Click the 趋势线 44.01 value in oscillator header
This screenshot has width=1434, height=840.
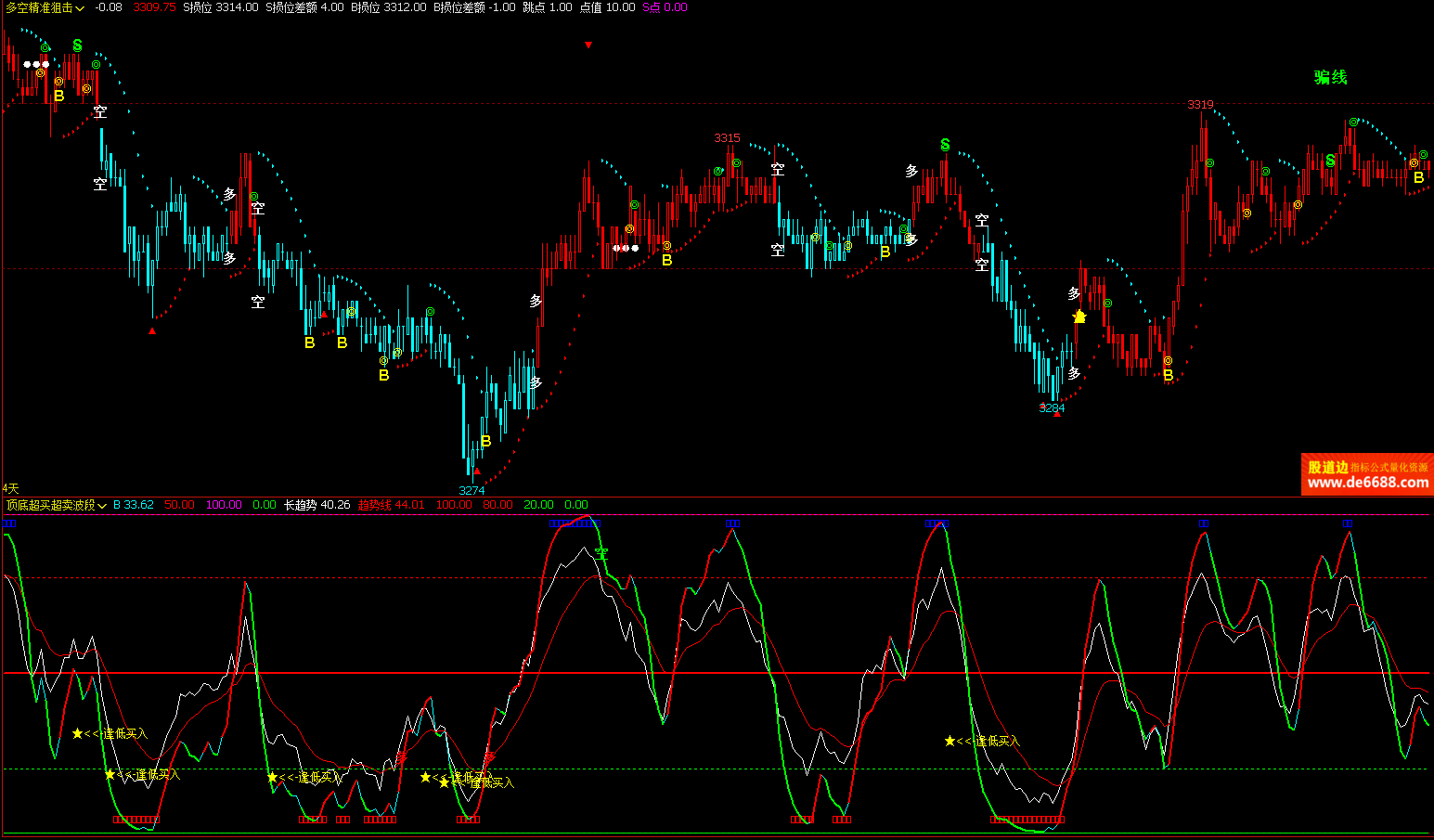[391, 505]
